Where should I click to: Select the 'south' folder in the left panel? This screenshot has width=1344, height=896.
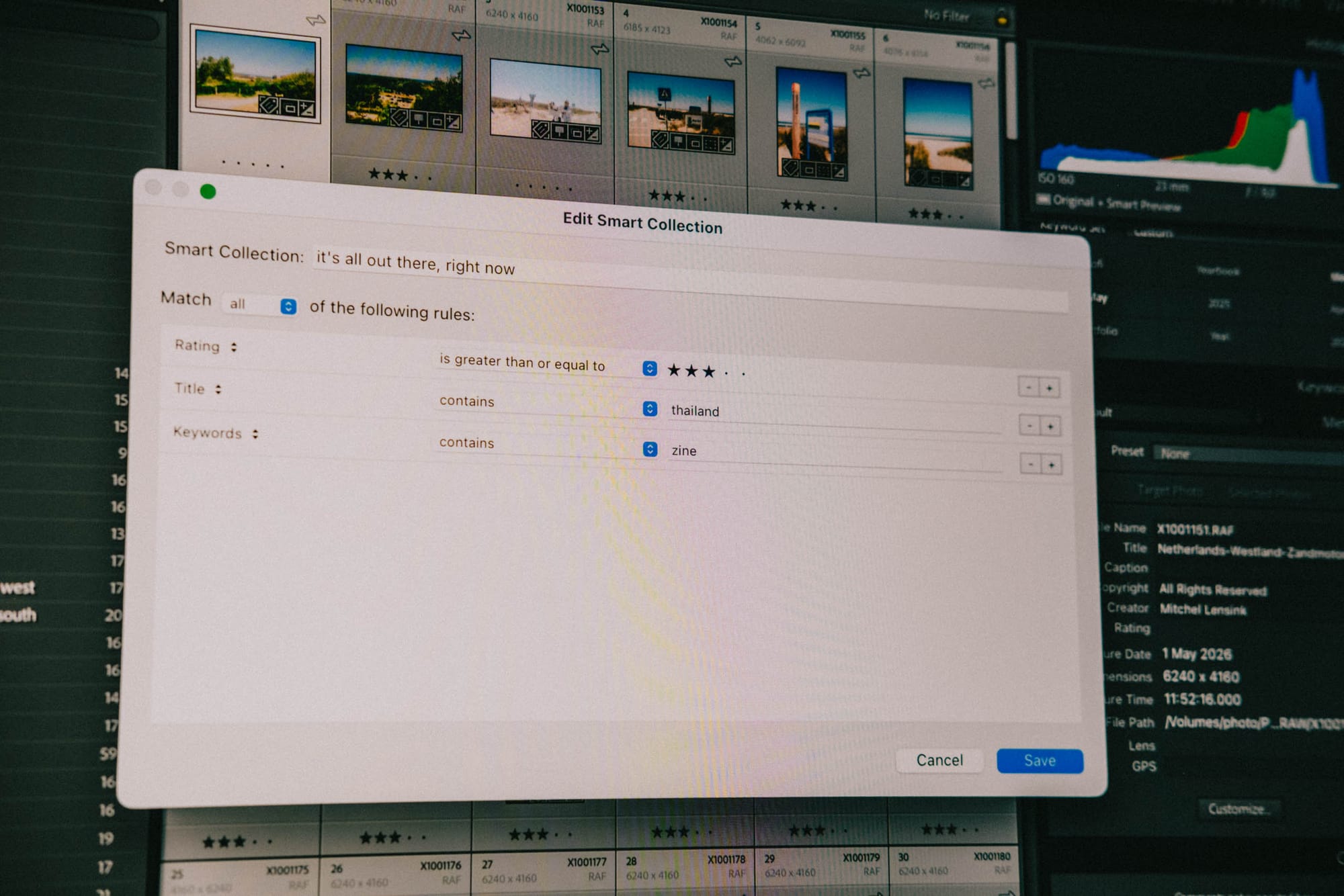click(18, 615)
